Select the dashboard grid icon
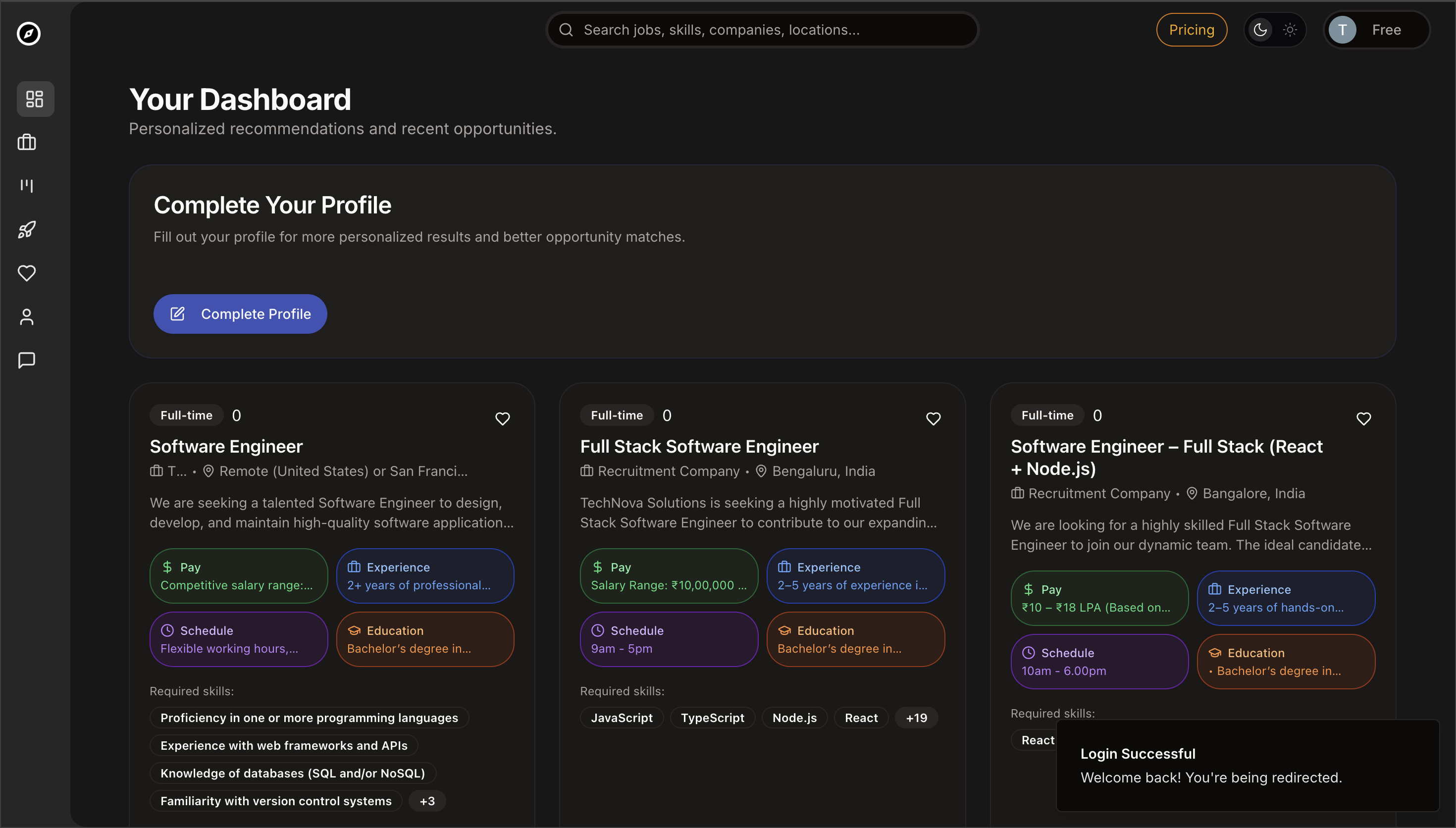The image size is (1456, 828). click(35, 99)
